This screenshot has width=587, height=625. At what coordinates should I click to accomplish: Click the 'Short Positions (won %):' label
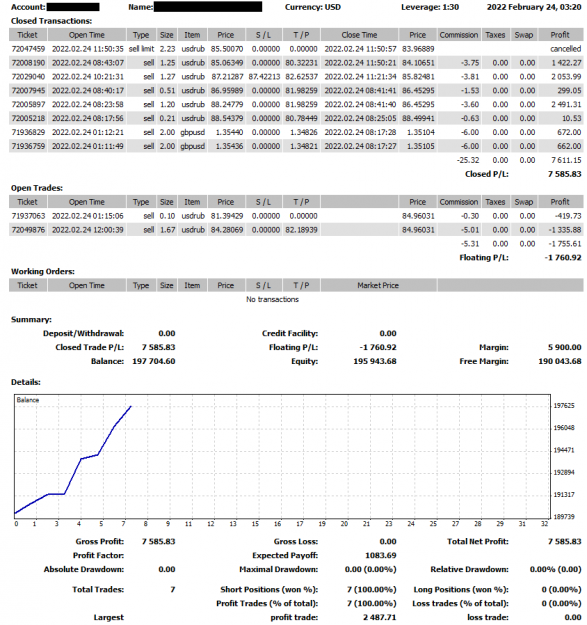click(269, 590)
